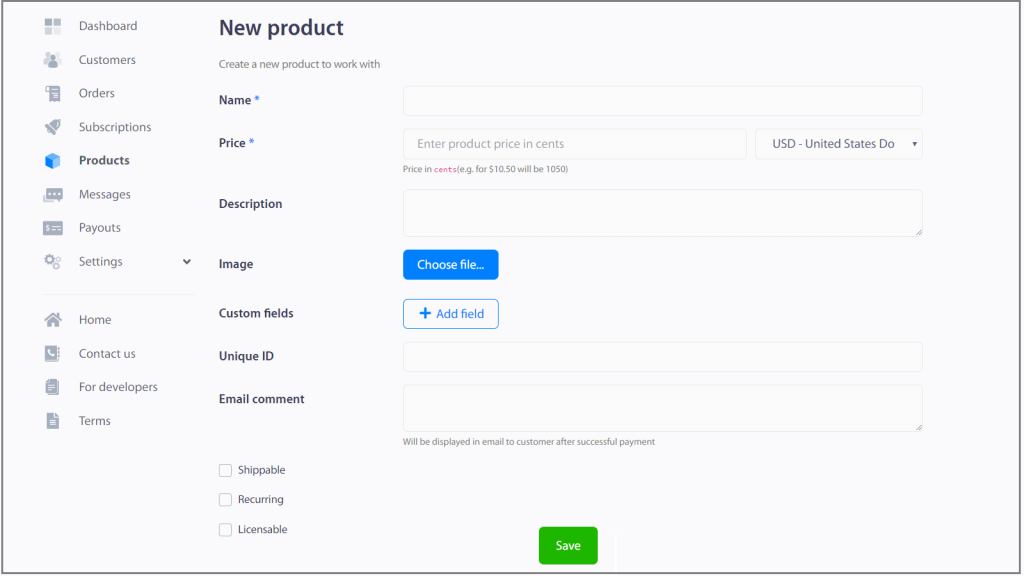Click the Description field label

pos(251,204)
